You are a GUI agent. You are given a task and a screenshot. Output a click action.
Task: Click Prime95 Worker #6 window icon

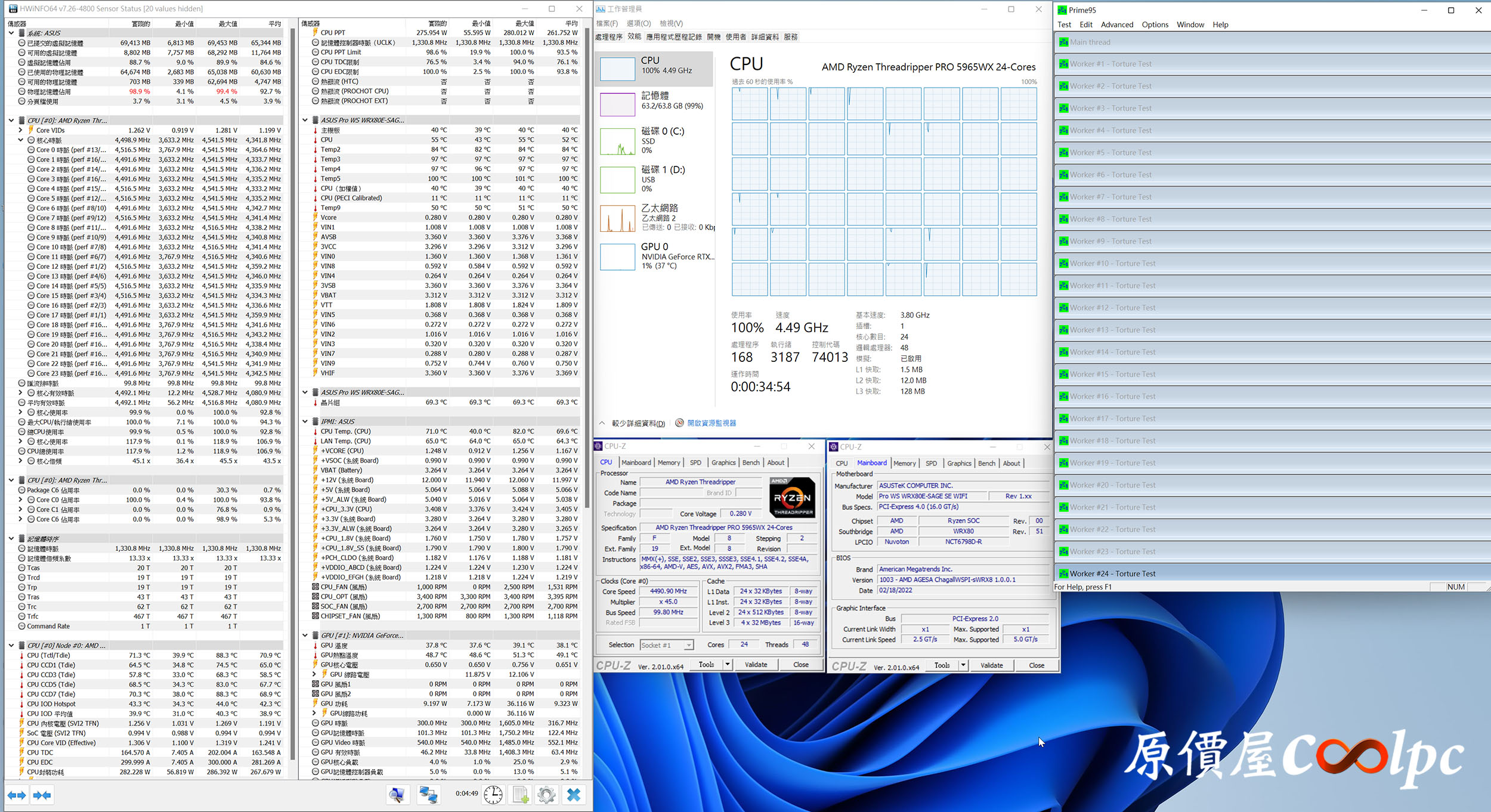[x=1063, y=175]
